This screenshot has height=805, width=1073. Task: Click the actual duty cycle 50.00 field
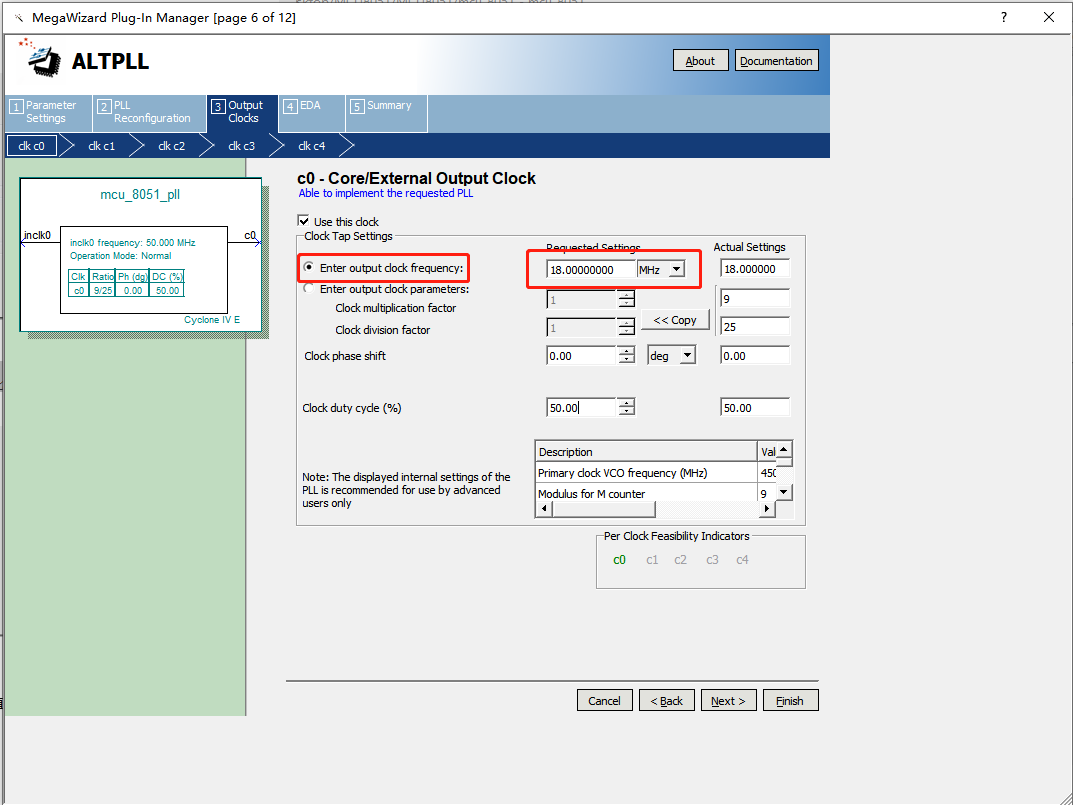[x=755, y=407]
